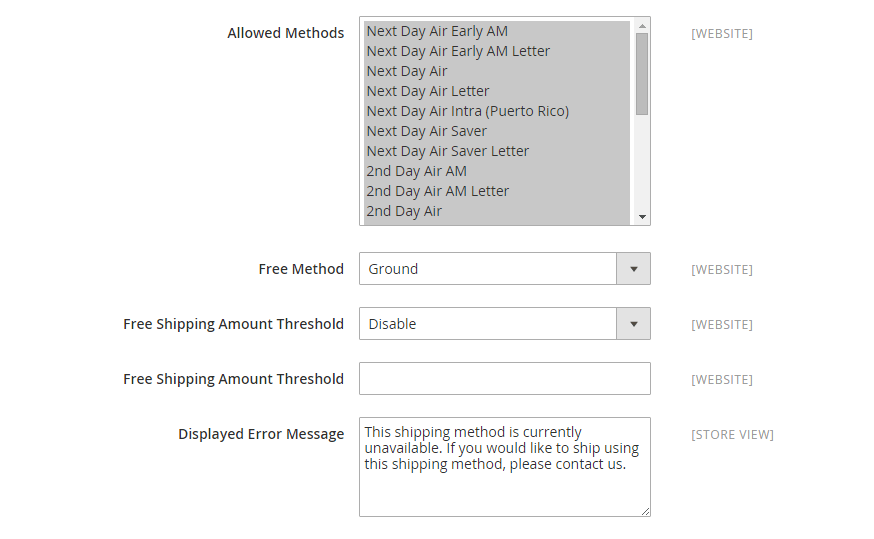Image resolution: width=874 pixels, height=539 pixels.
Task: Choose Next Day Air Saver Letter
Action: [x=448, y=151]
